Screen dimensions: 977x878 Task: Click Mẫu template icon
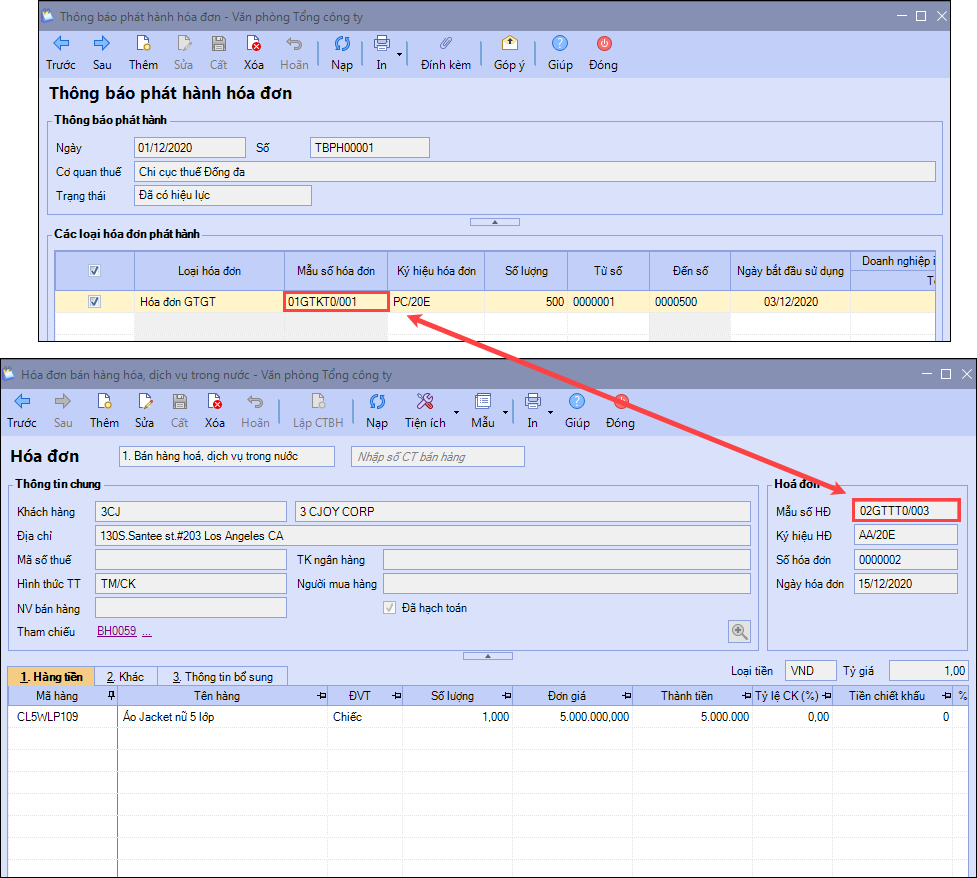pos(483,401)
